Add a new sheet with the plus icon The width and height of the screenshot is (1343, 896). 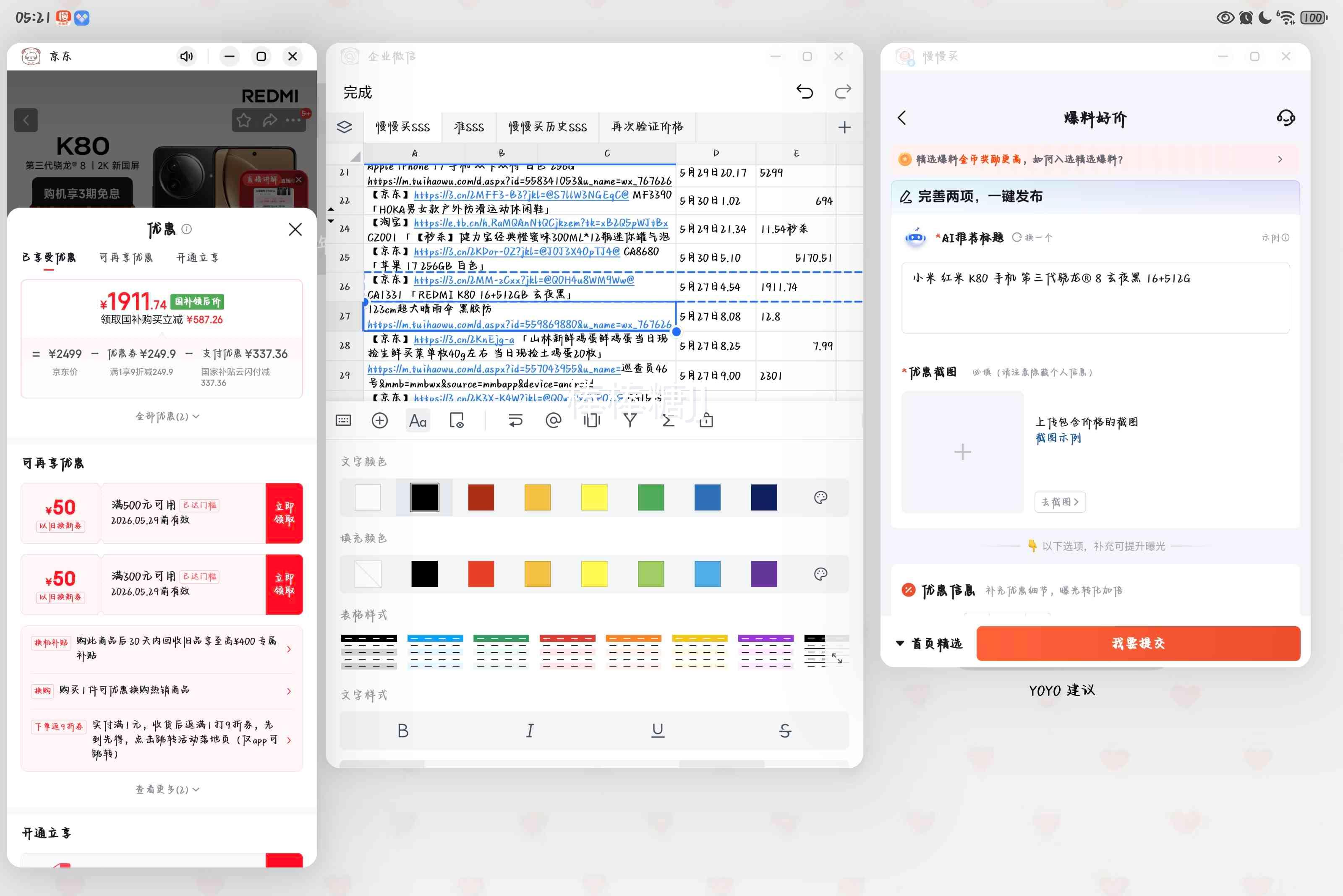click(844, 128)
